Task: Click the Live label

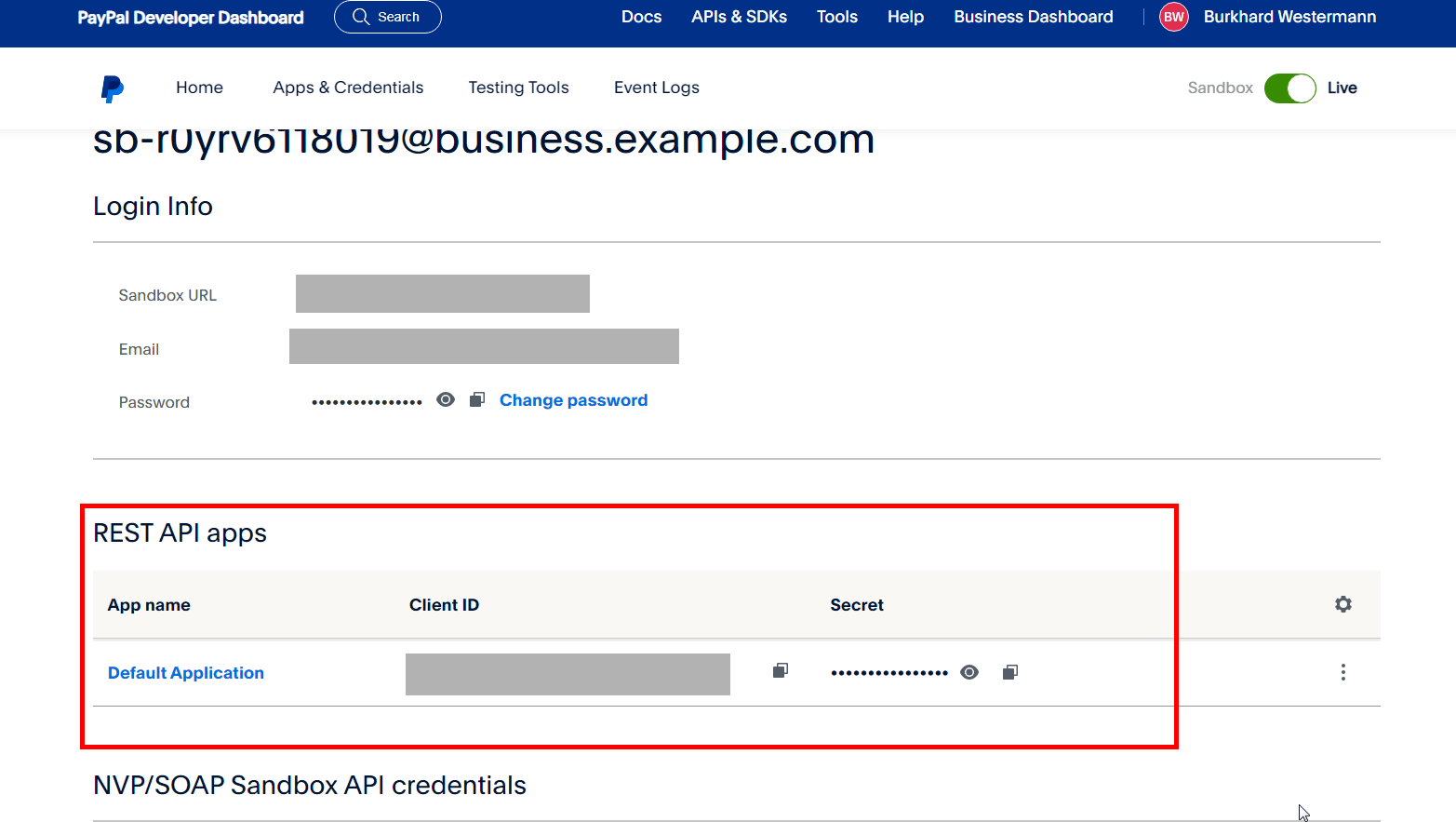Action: (1342, 88)
